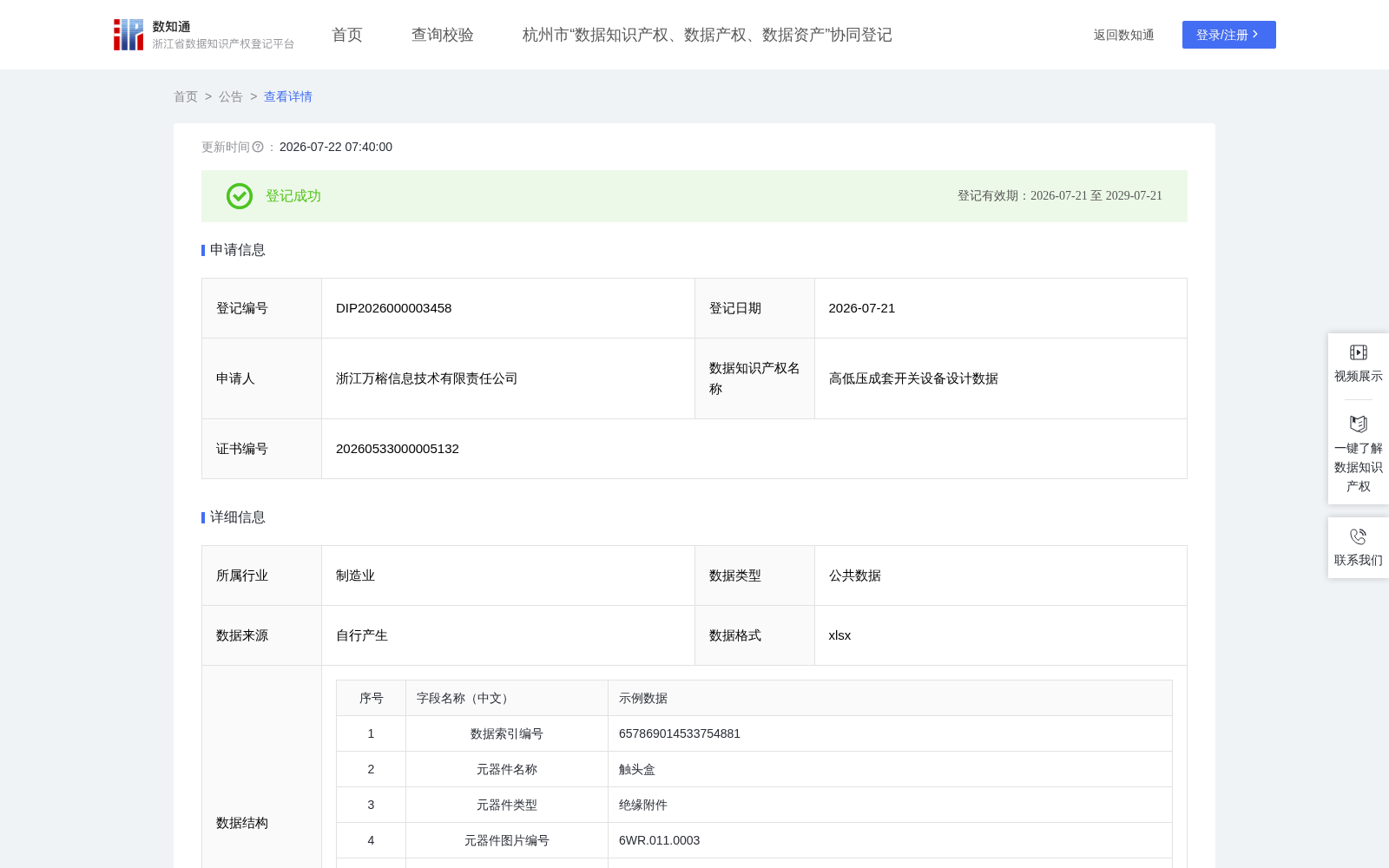This screenshot has height=868, width=1389.
Task: Click the update time 2026-07-22 07:40:00
Action: click(x=336, y=147)
